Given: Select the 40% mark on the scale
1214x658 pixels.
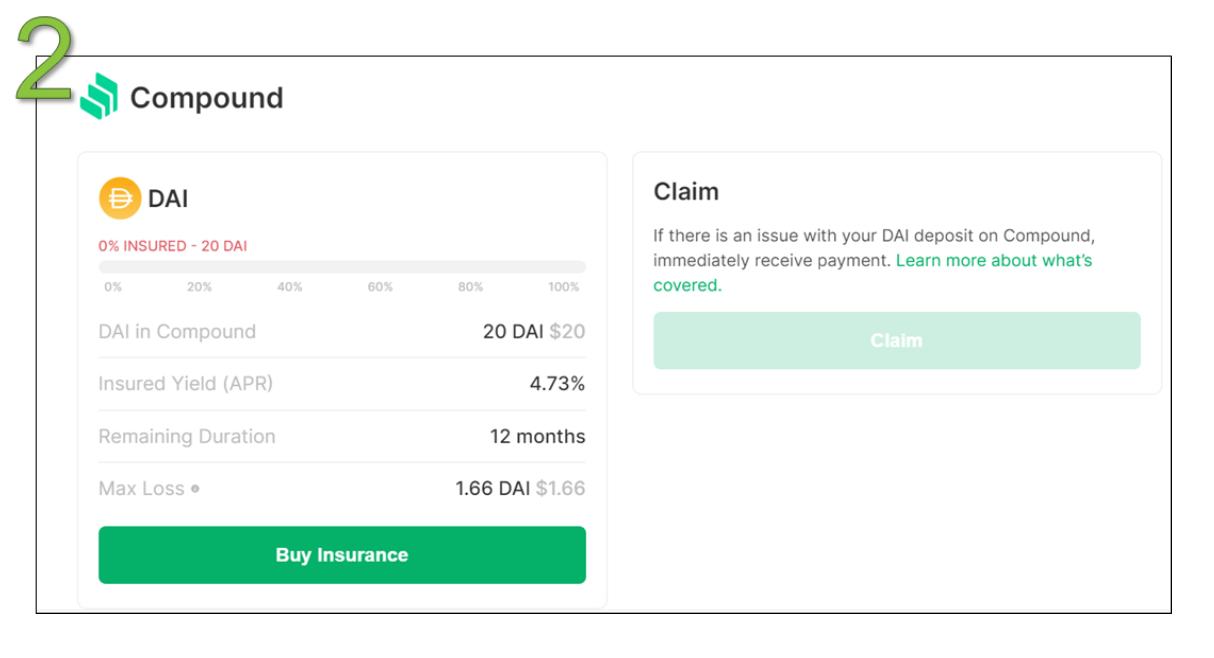Looking at the screenshot, I should (289, 287).
